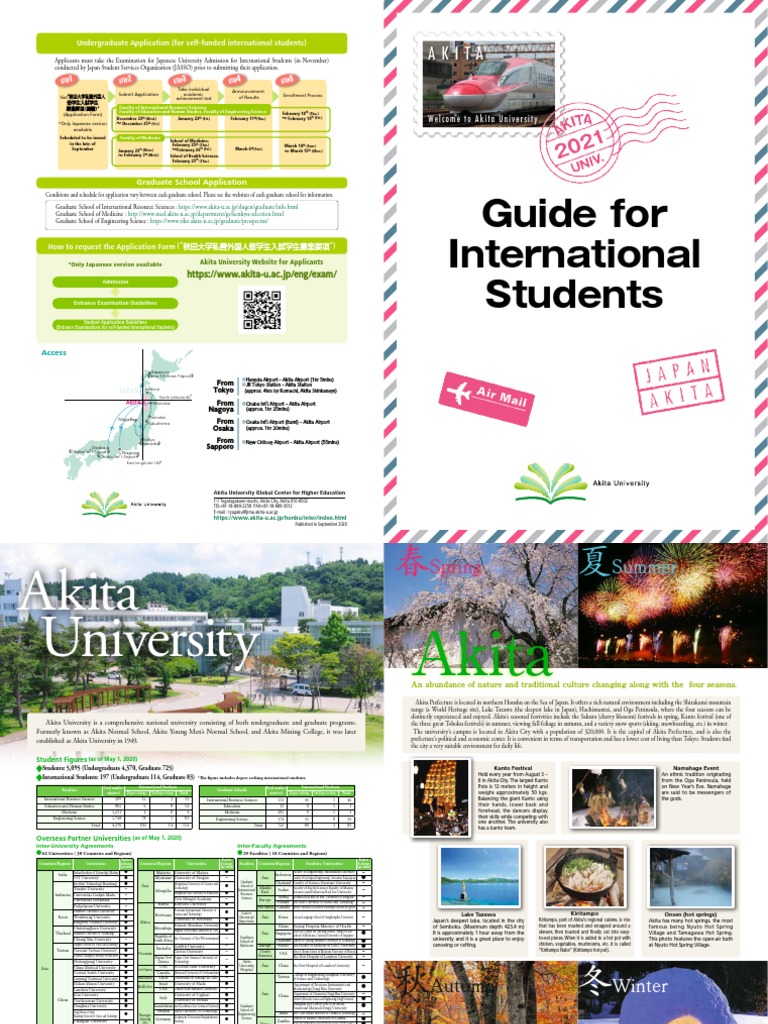Click the Graduate School Application header bar
The image size is (768, 1024).
(x=191, y=182)
